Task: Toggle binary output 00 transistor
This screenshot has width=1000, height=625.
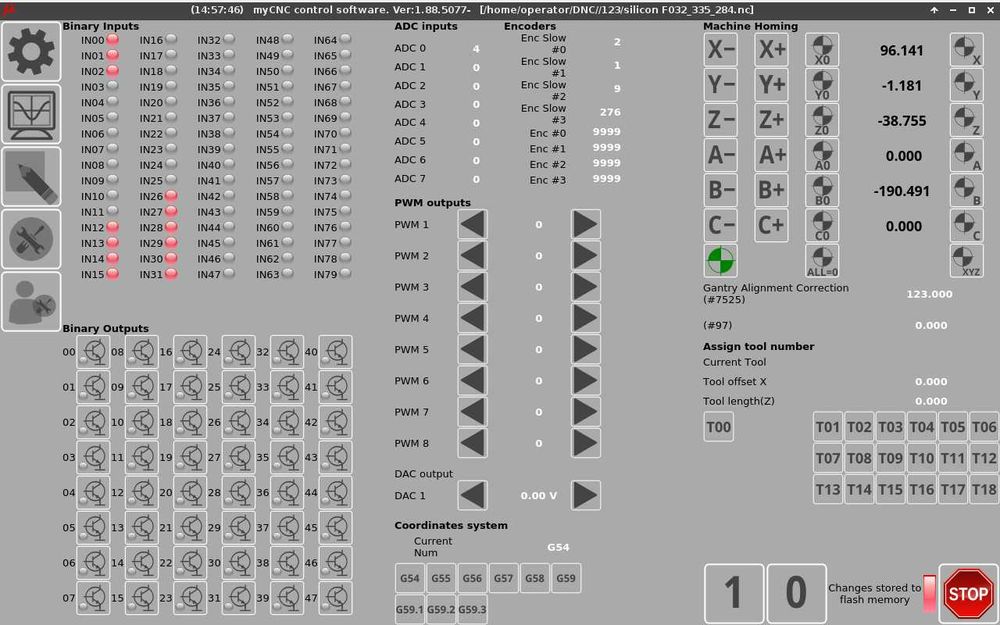Action: (93, 352)
